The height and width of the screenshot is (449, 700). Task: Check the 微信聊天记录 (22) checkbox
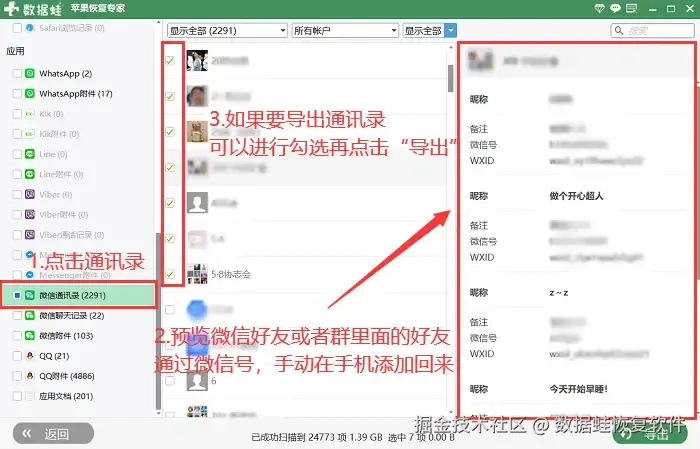click(17, 315)
